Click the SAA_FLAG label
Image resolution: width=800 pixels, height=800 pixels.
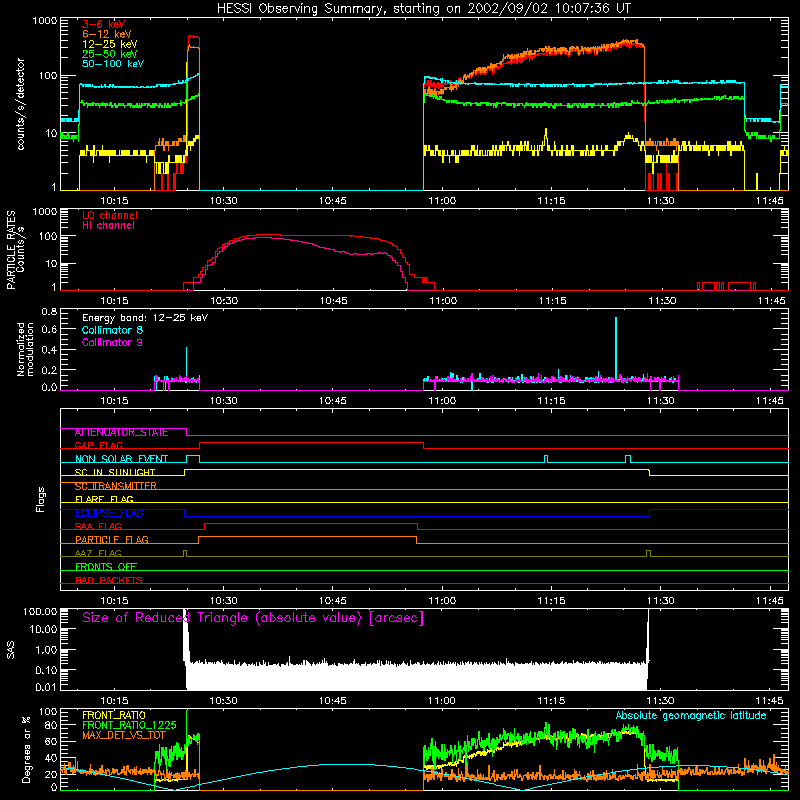pos(98,527)
